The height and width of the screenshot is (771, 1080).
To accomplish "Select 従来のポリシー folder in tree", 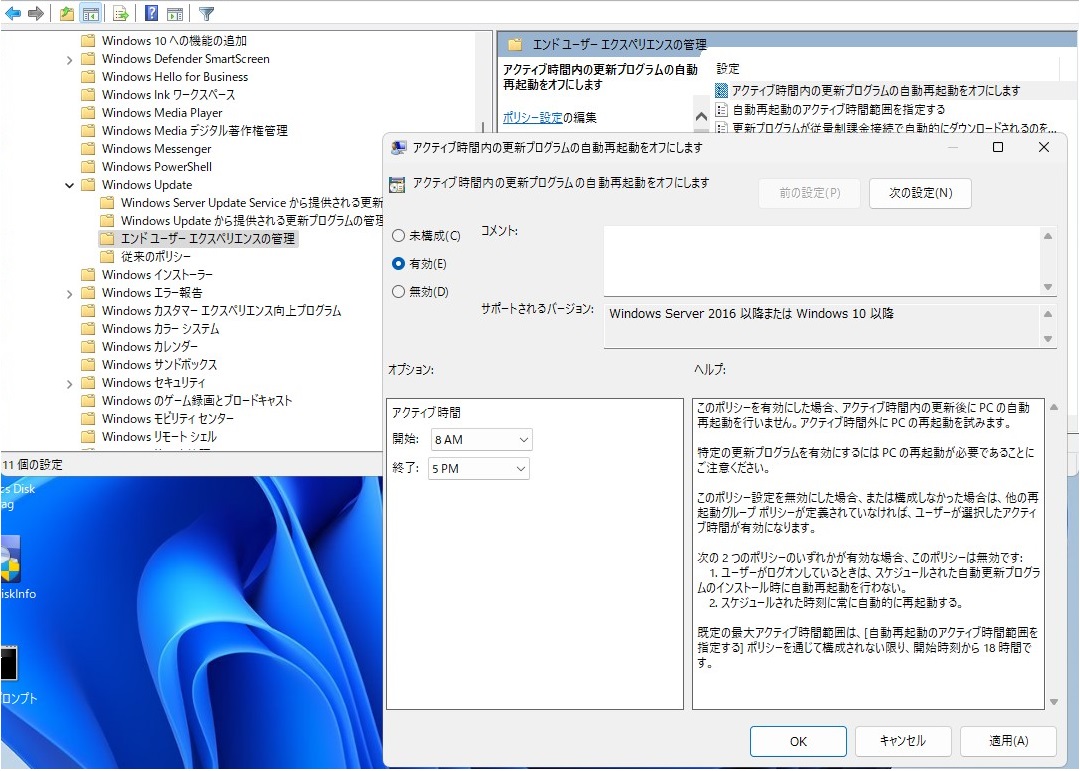I will point(155,257).
